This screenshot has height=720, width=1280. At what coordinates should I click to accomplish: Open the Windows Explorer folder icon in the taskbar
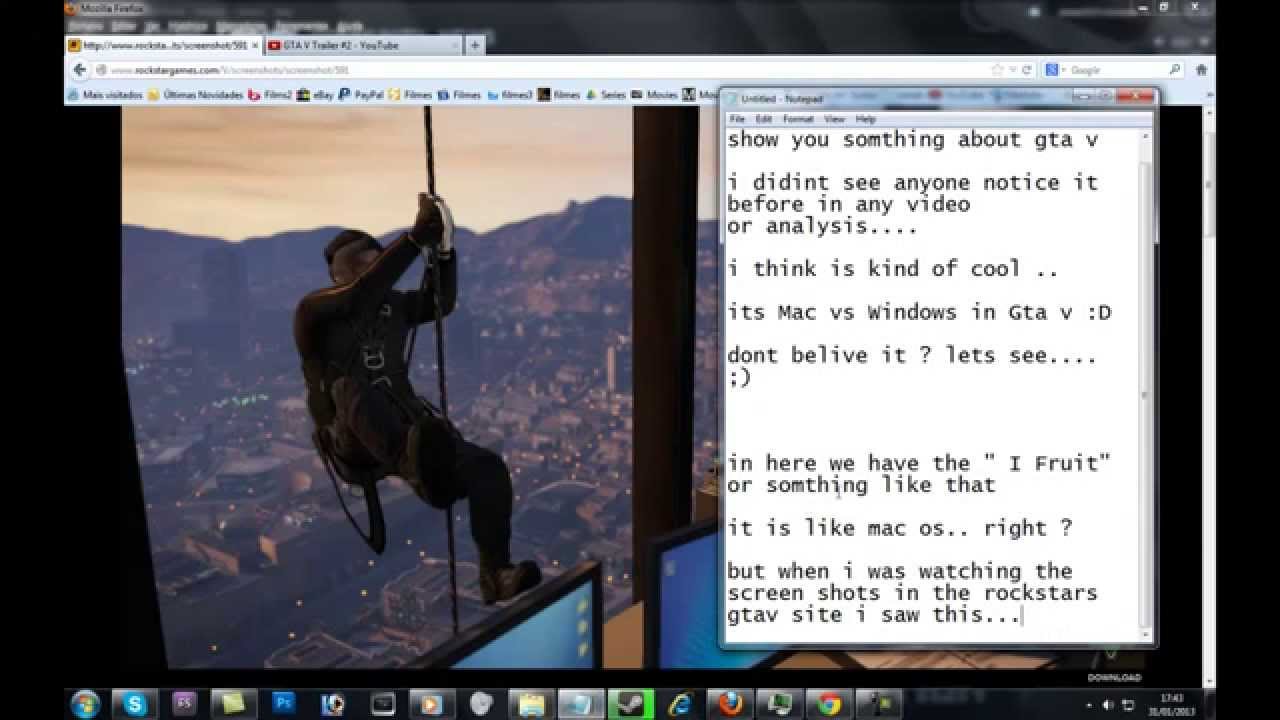[531, 703]
